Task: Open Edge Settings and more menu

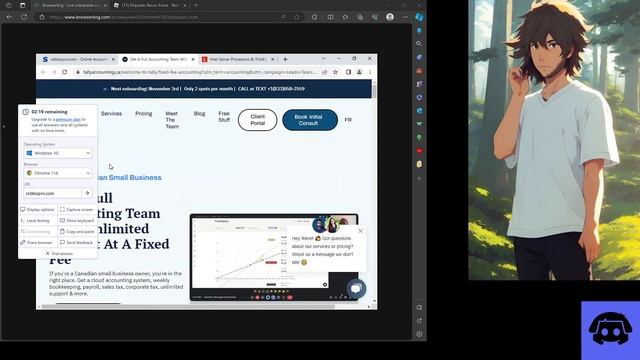Action: point(405,17)
